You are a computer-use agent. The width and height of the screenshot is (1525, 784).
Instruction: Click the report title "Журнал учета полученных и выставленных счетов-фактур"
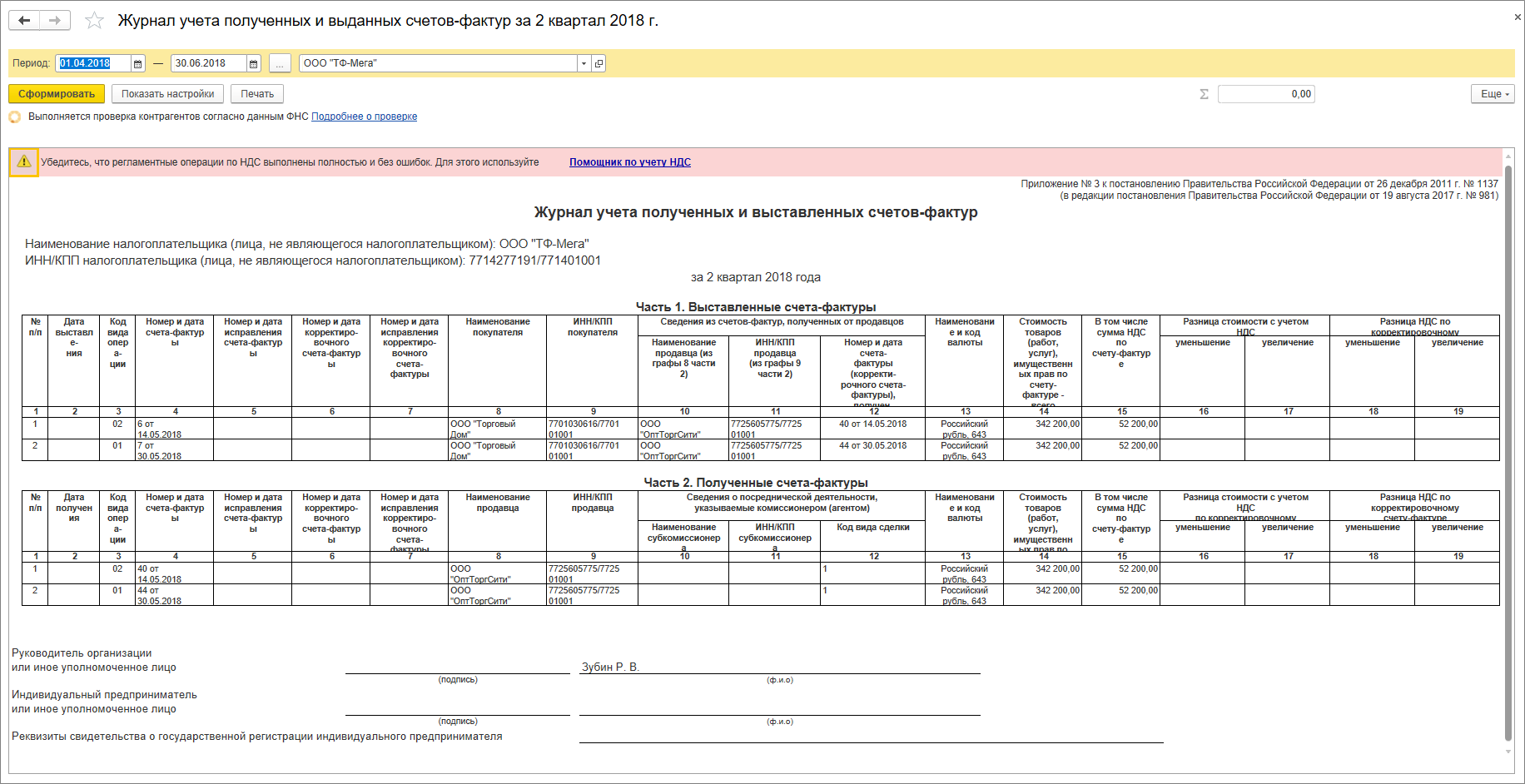point(756,212)
